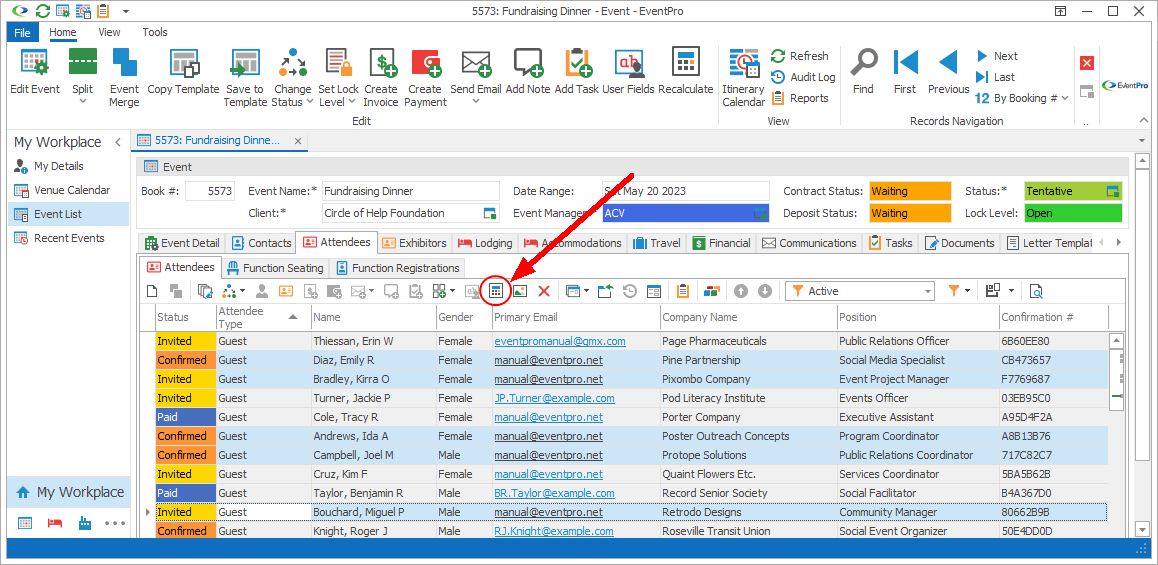
Task: Click the orange Contract Status Waiting field
Action: (911, 191)
